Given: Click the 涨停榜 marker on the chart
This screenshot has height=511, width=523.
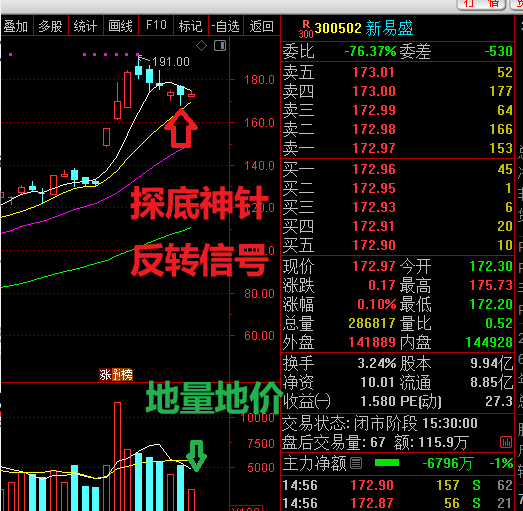Looking at the screenshot, I should coord(116,375).
